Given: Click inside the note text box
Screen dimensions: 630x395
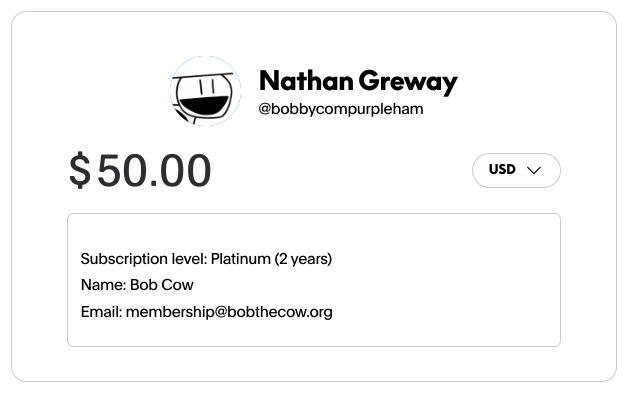Looking at the screenshot, I should coord(314,280).
